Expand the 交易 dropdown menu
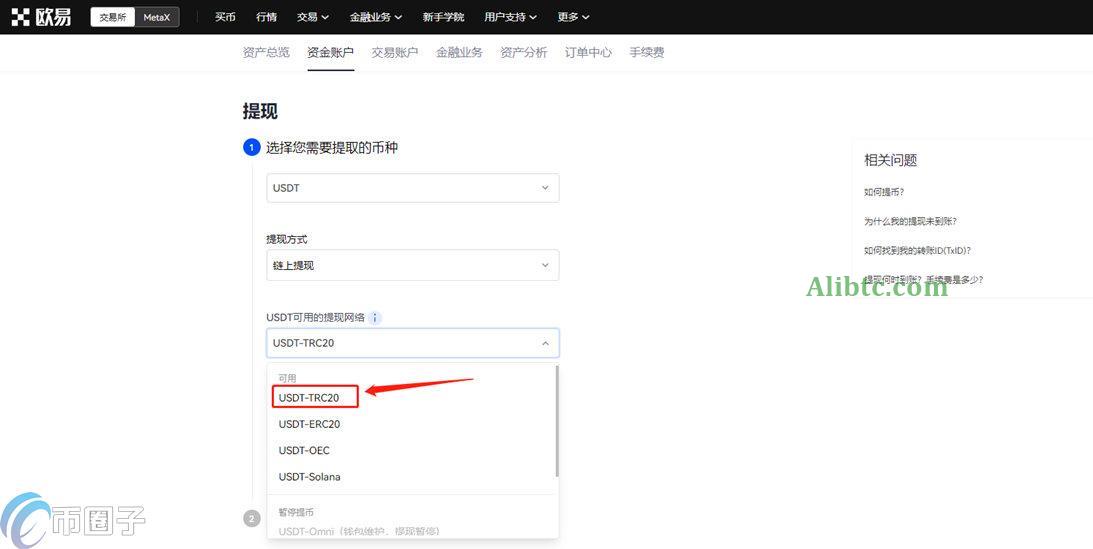Screen dimensions: 1093x549 pyautogui.click(x=313, y=17)
